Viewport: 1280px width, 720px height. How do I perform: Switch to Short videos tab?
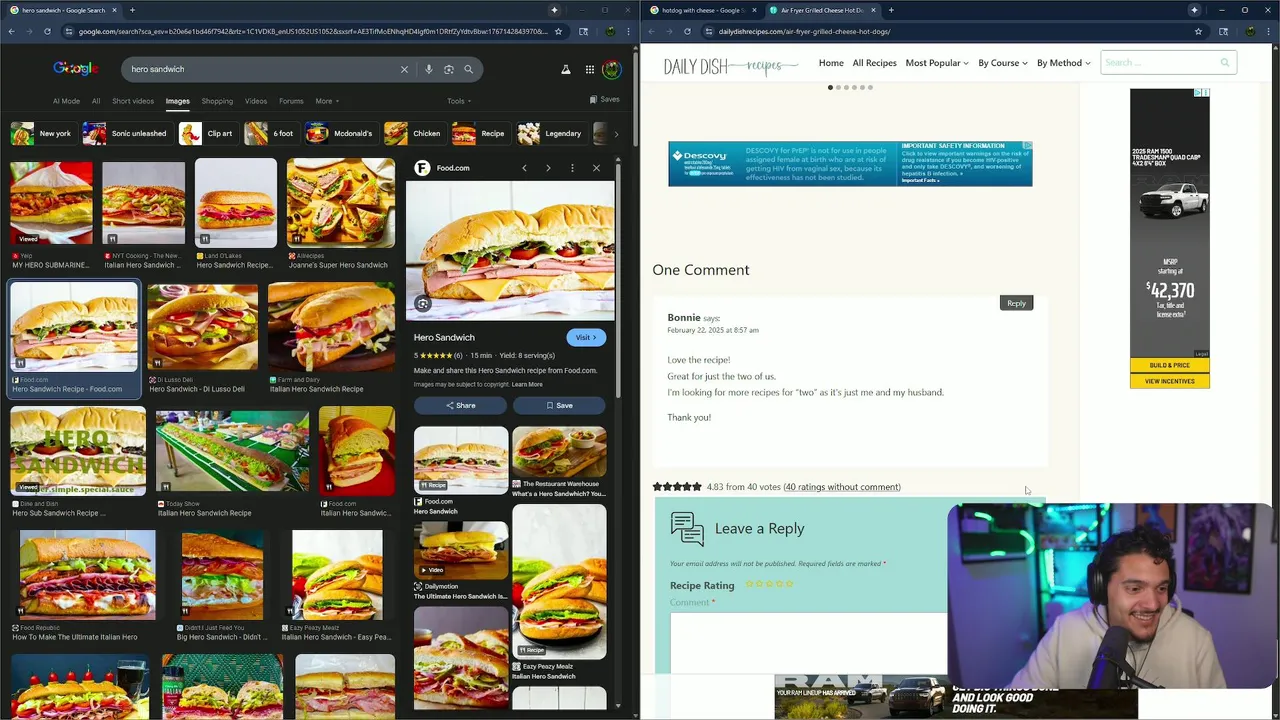point(133,101)
